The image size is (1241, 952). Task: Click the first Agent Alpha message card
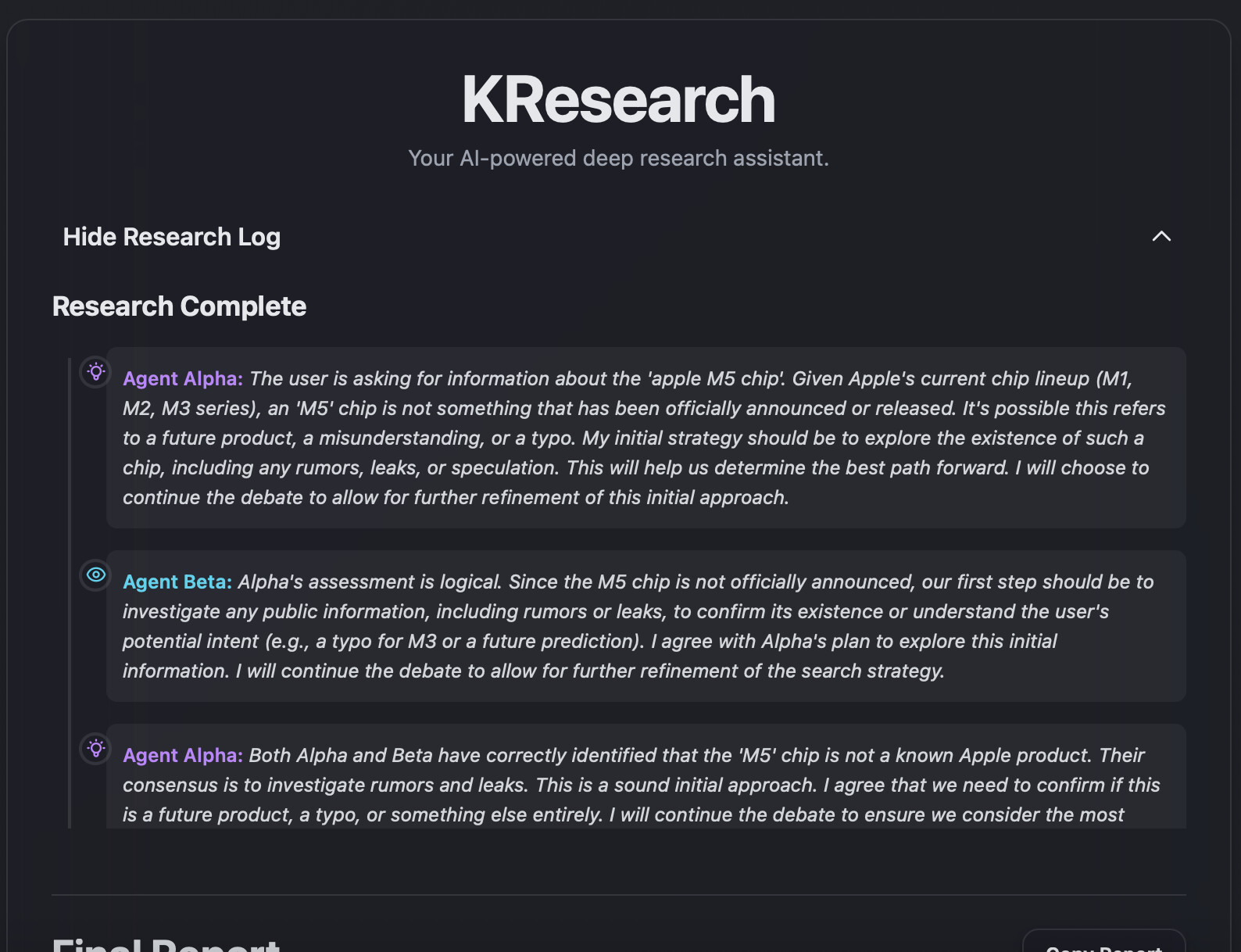click(x=646, y=438)
